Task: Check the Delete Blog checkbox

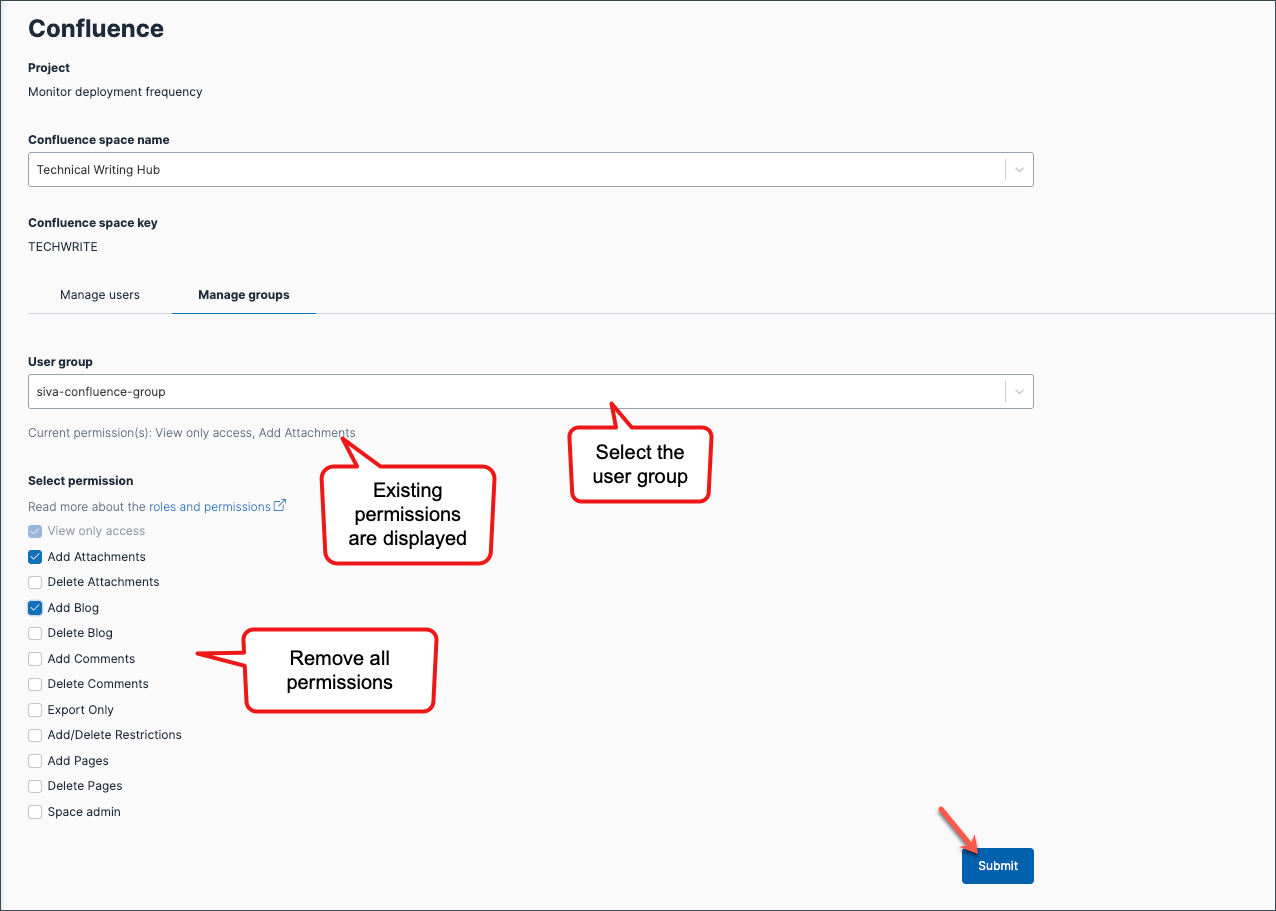Action: click(35, 633)
